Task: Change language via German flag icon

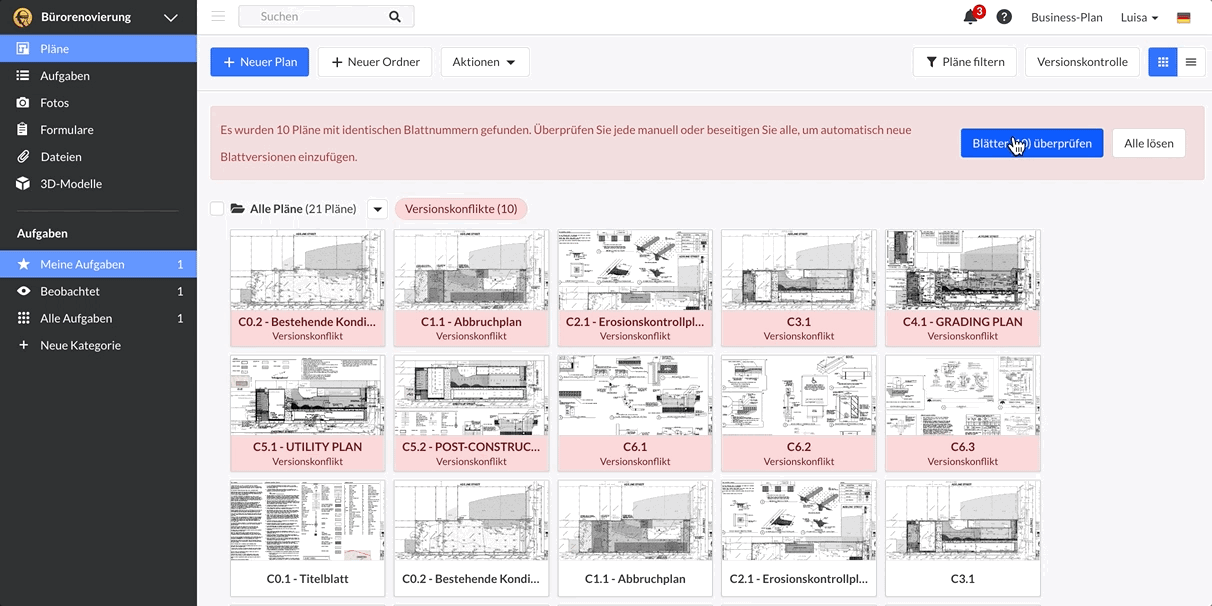Action: (x=1184, y=17)
